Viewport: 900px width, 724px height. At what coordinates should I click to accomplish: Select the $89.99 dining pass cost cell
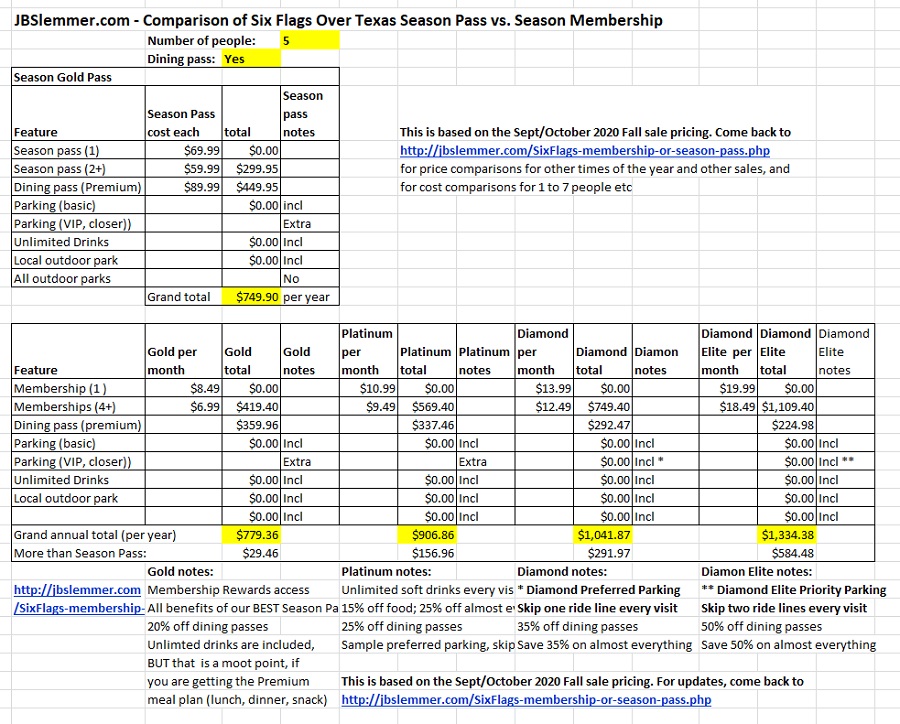184,187
